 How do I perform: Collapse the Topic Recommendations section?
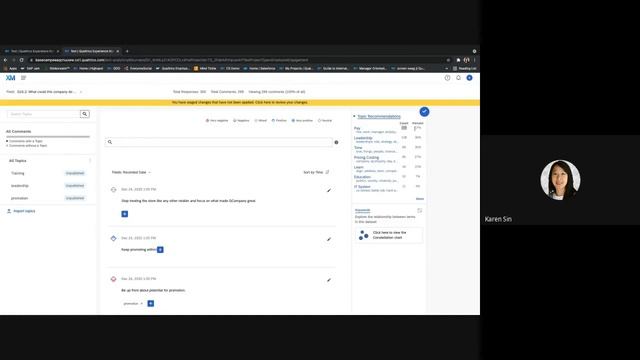[354, 116]
